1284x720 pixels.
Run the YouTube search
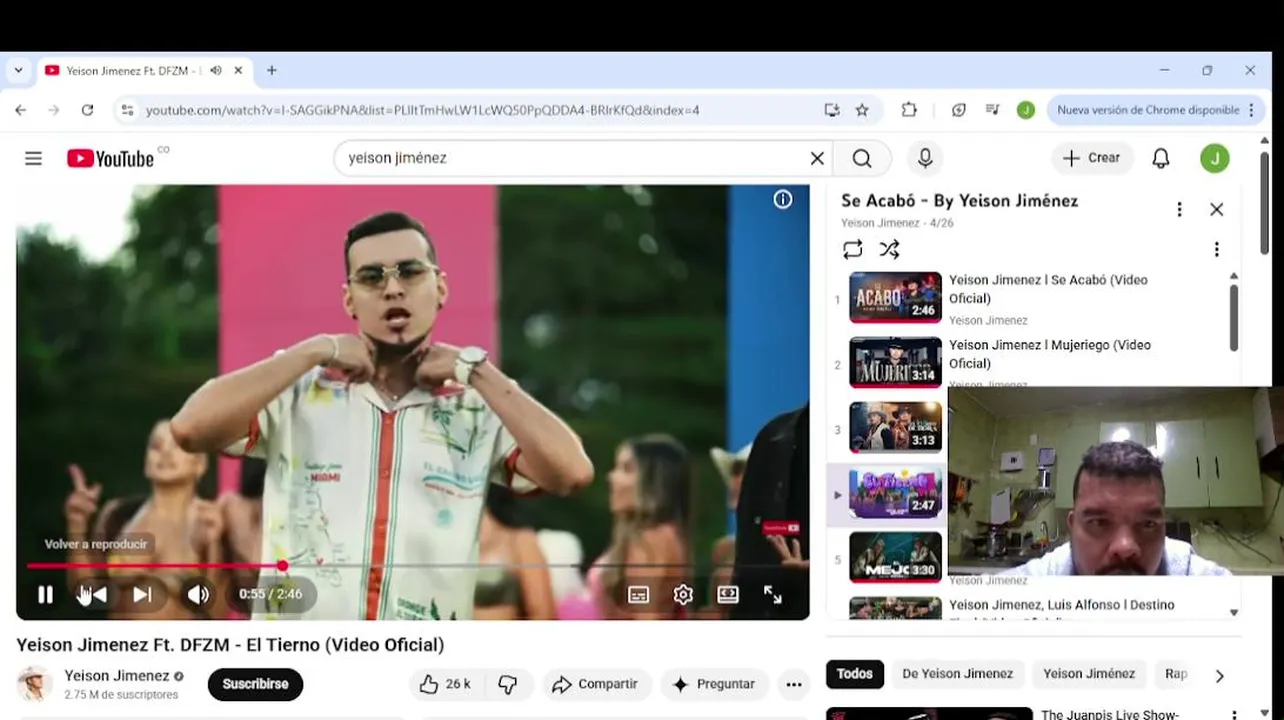pyautogui.click(x=862, y=158)
